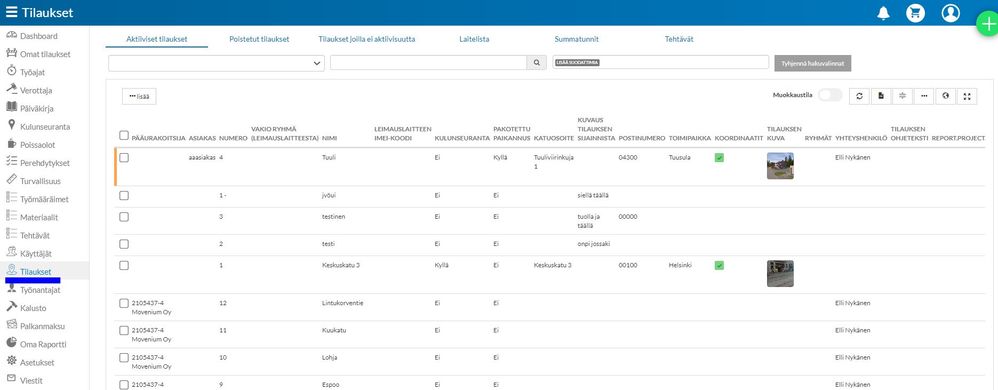Click green coordinates check in Keskuskatu 3 row
This screenshot has width=998, height=390.
(x=719, y=265)
